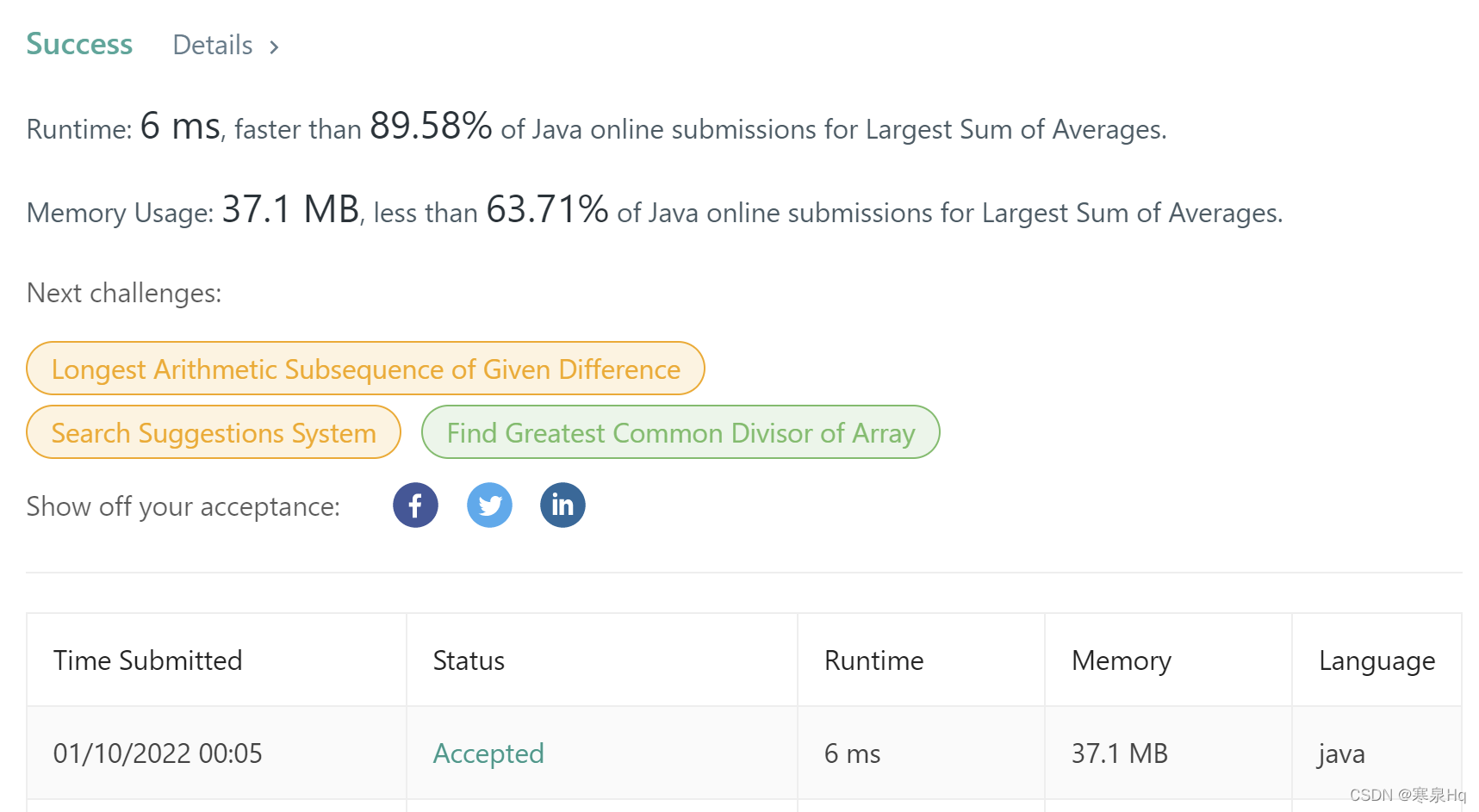Expand submission details via the chevron arrow
The image size is (1479, 812).
(x=274, y=47)
